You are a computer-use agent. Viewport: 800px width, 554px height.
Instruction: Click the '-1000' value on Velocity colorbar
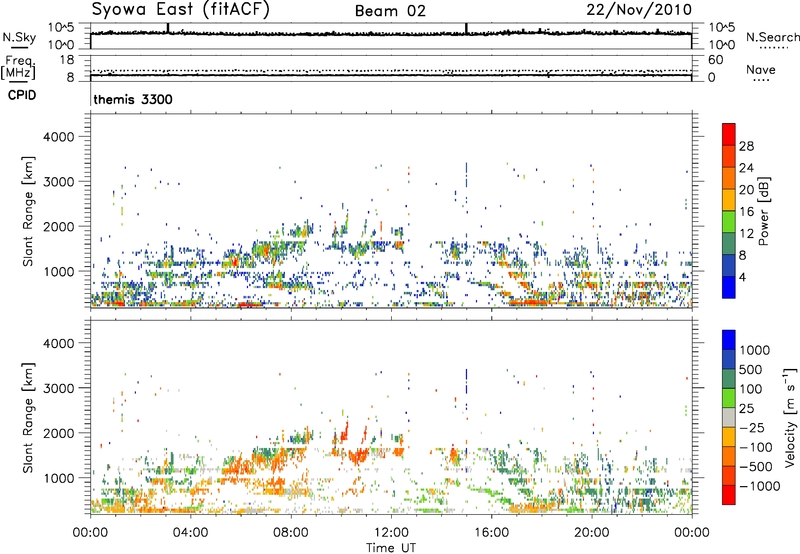pos(759,486)
